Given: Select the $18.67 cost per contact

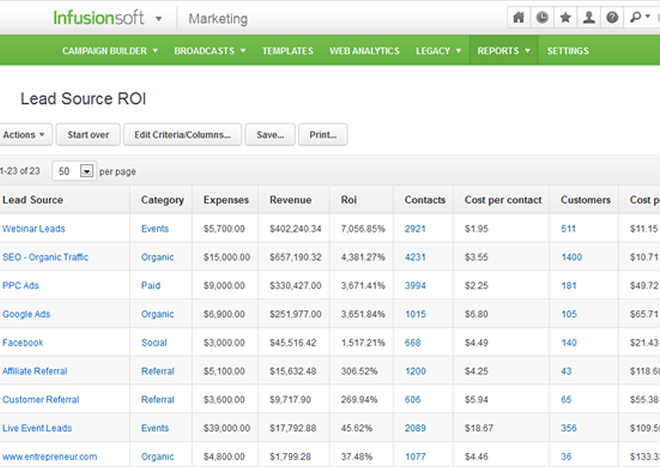Looking at the screenshot, I should pos(479,428).
